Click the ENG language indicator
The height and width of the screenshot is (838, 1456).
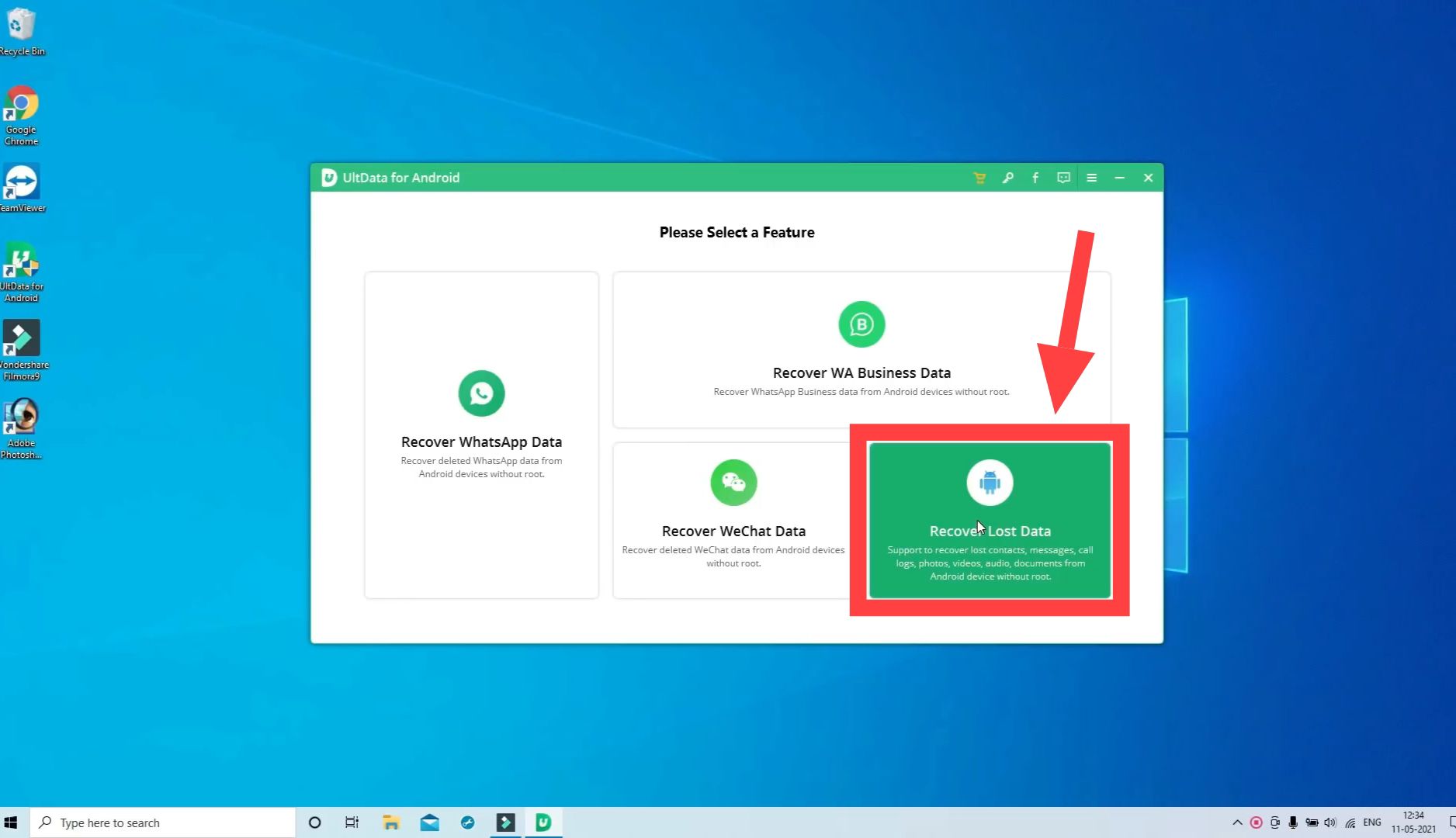point(1372,822)
